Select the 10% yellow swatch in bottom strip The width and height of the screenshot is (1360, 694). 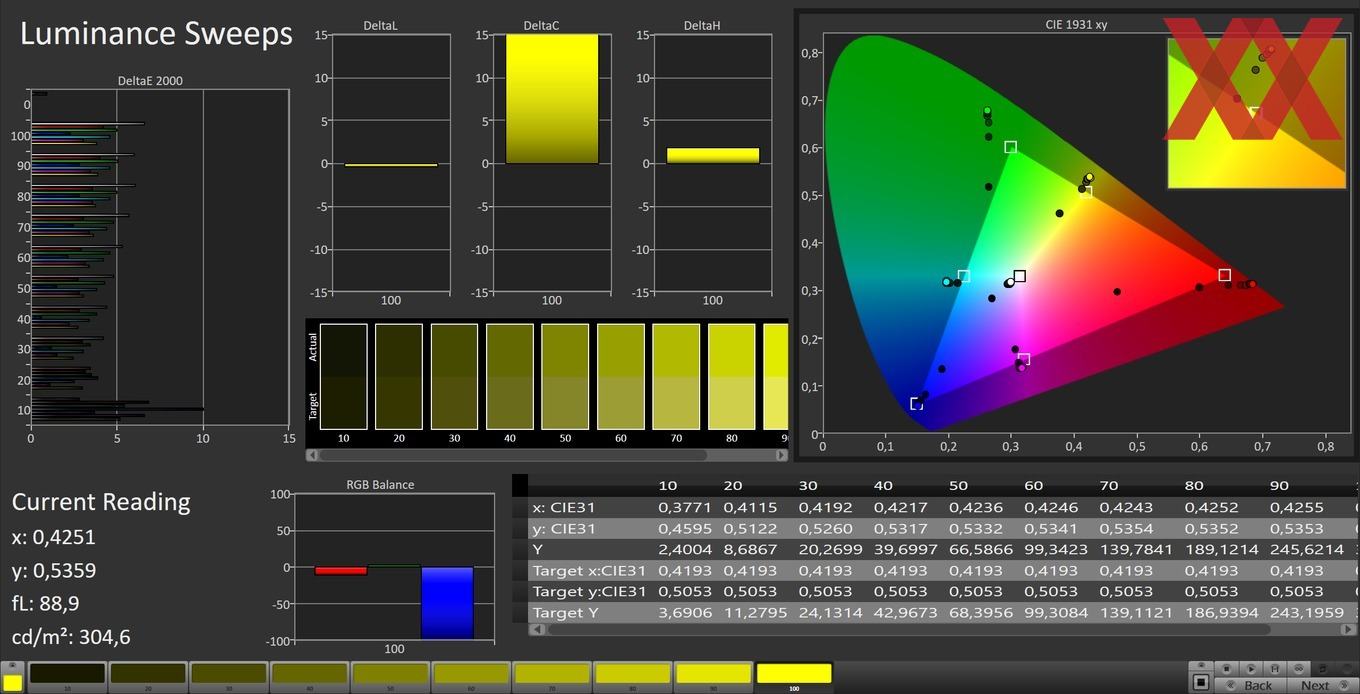[67, 675]
